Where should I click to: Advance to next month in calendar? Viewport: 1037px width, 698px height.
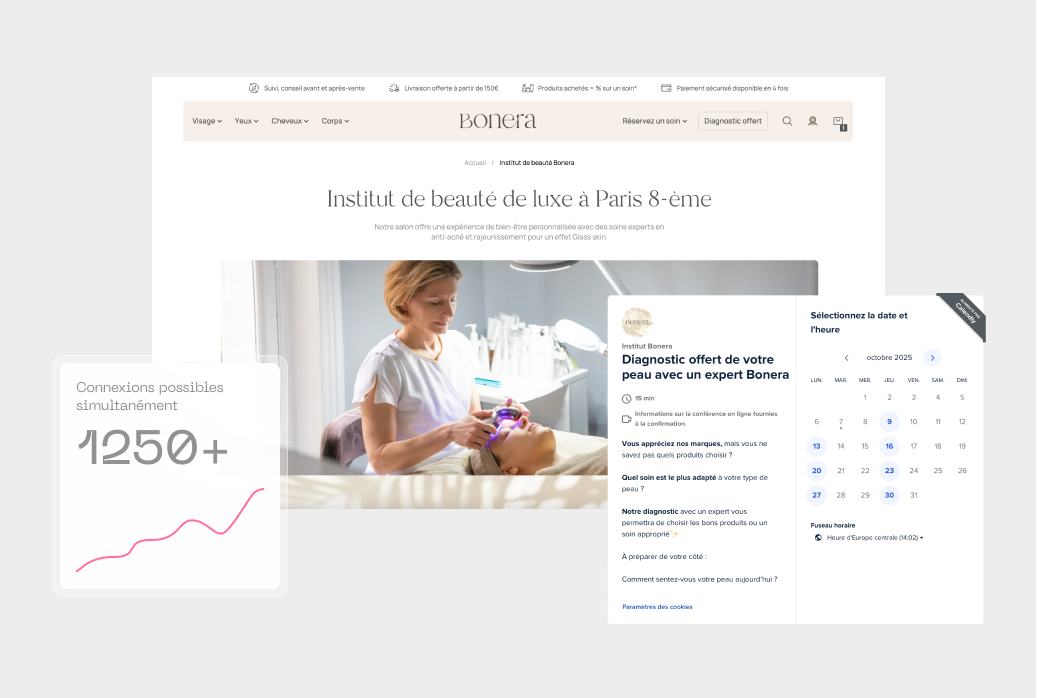(x=932, y=358)
